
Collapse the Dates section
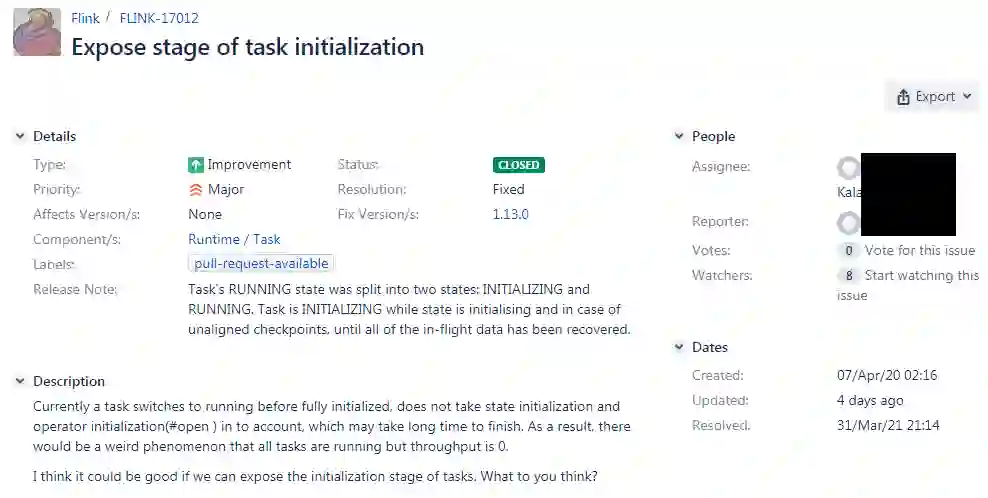coord(678,347)
